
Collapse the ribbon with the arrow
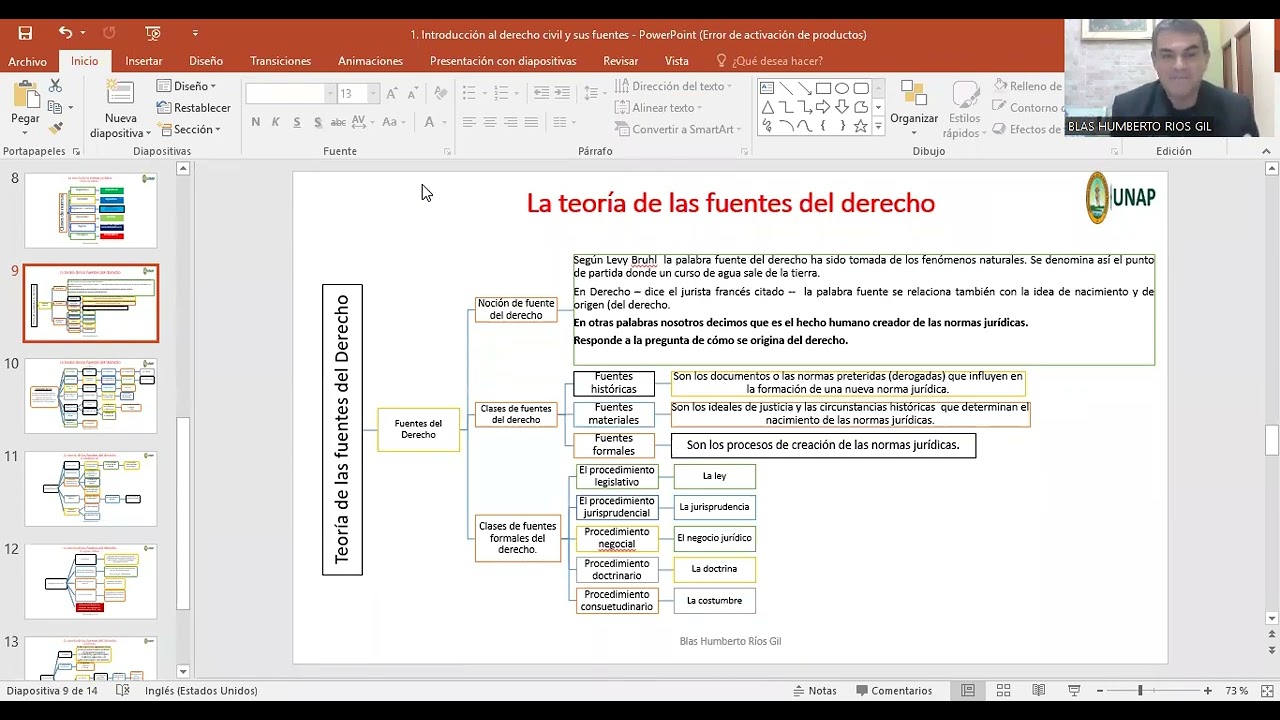pos(1266,152)
